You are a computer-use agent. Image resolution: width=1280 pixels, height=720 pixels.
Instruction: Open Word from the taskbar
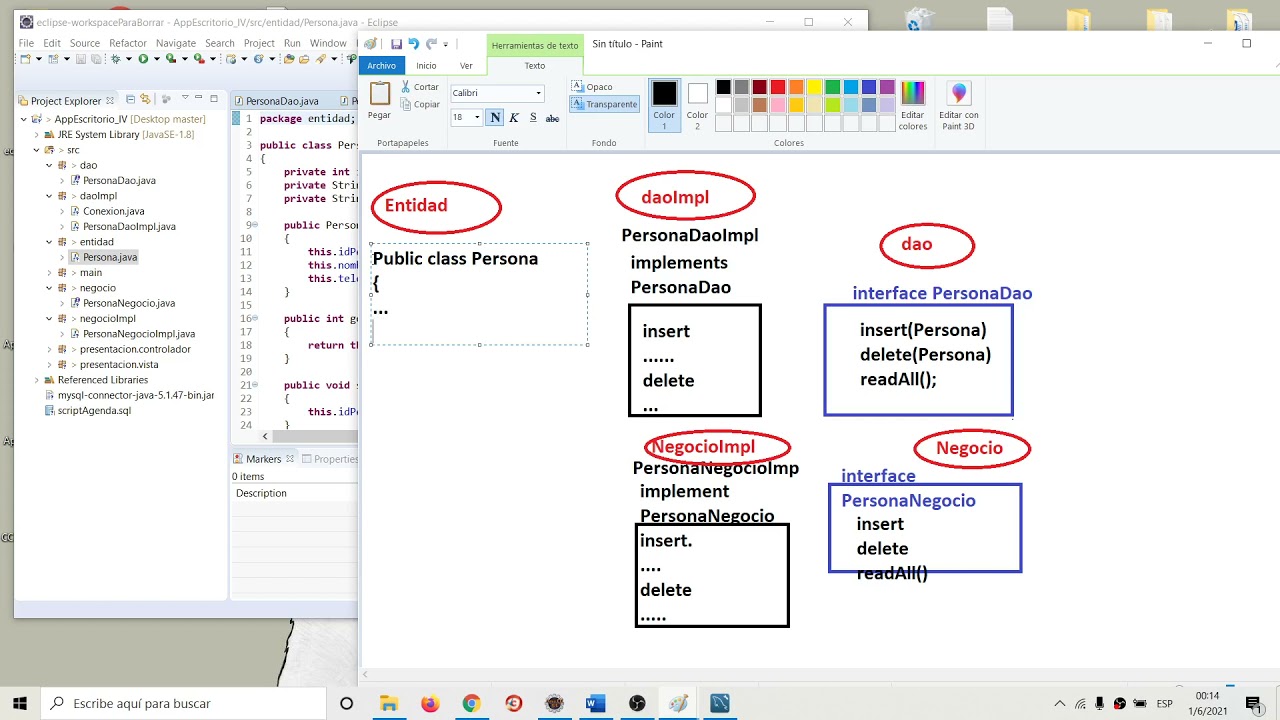click(595, 703)
